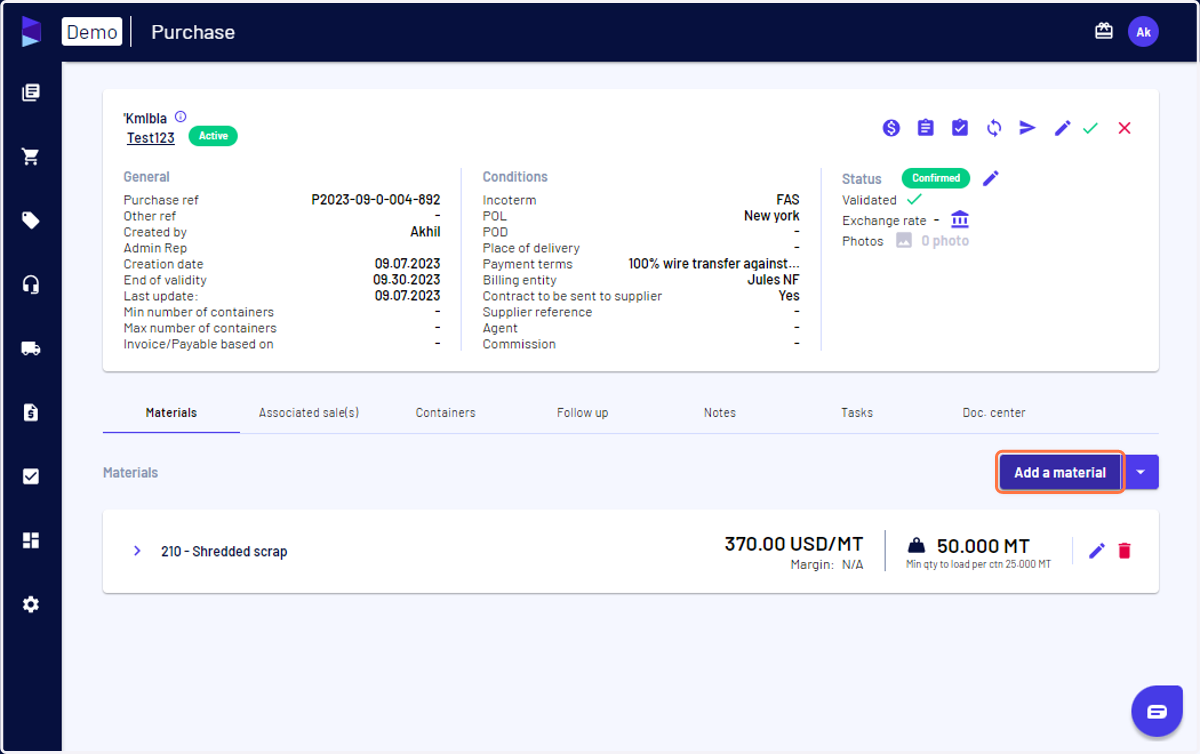Click the send arrow action icon
Viewport: 1200px width, 754px height.
point(1028,128)
